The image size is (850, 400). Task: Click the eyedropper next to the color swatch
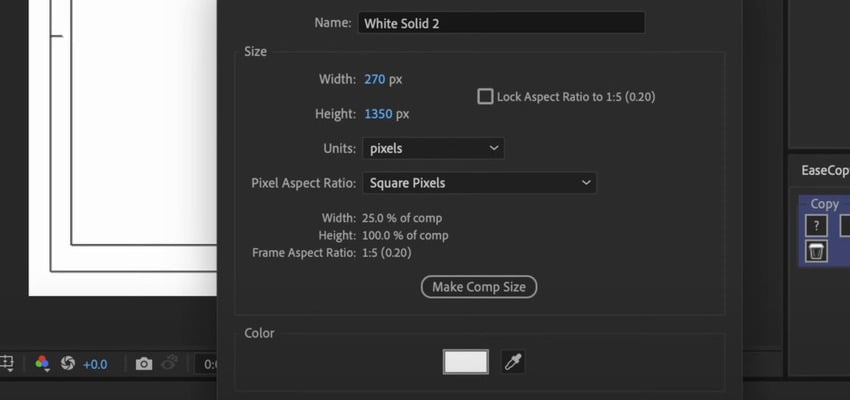[512, 362]
